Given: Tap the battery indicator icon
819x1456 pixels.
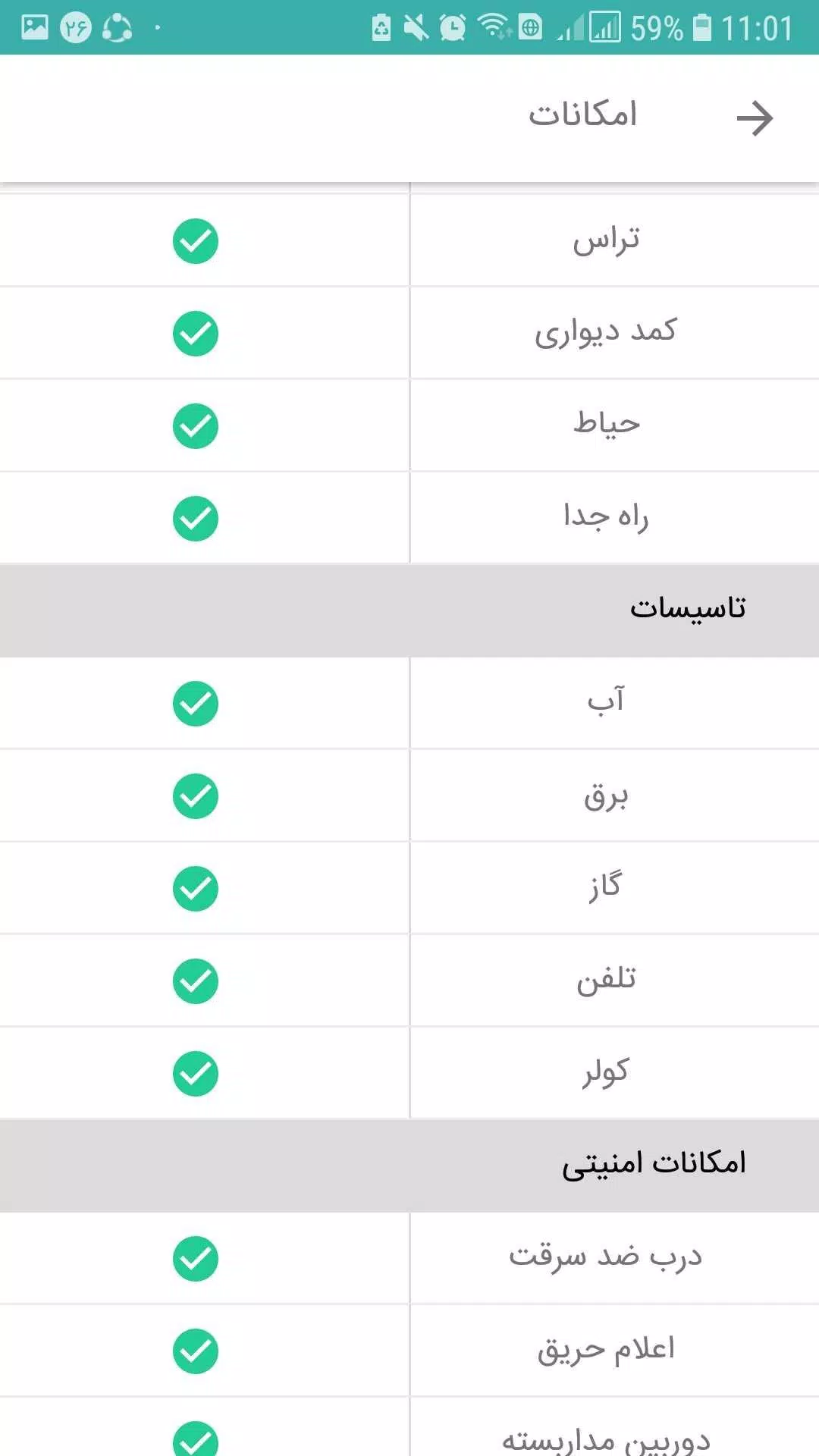Looking at the screenshot, I should click(x=703, y=28).
